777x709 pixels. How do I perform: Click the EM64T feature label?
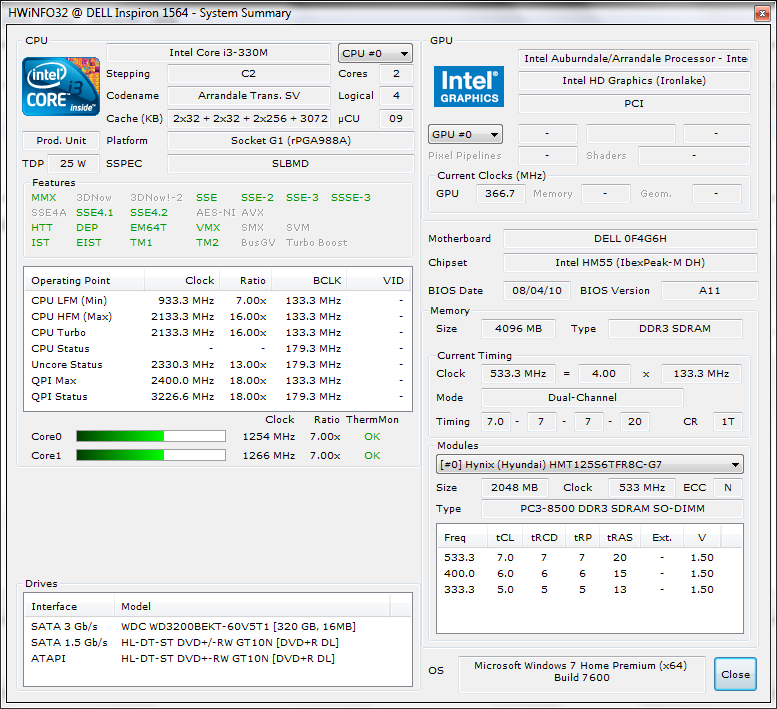pyautogui.click(x=148, y=227)
